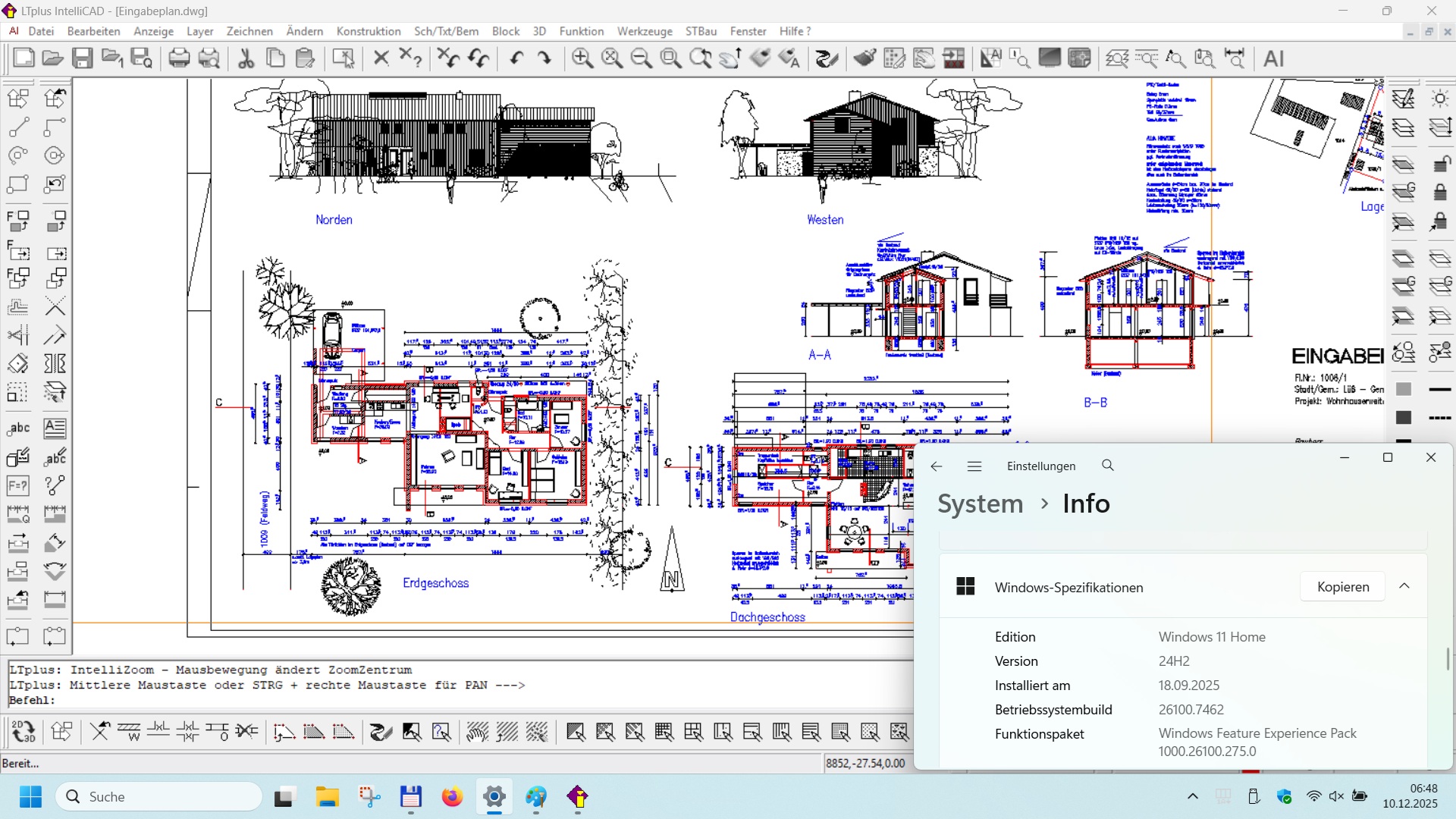
Task: Click the Zoom in magnifier icon
Action: (582, 58)
